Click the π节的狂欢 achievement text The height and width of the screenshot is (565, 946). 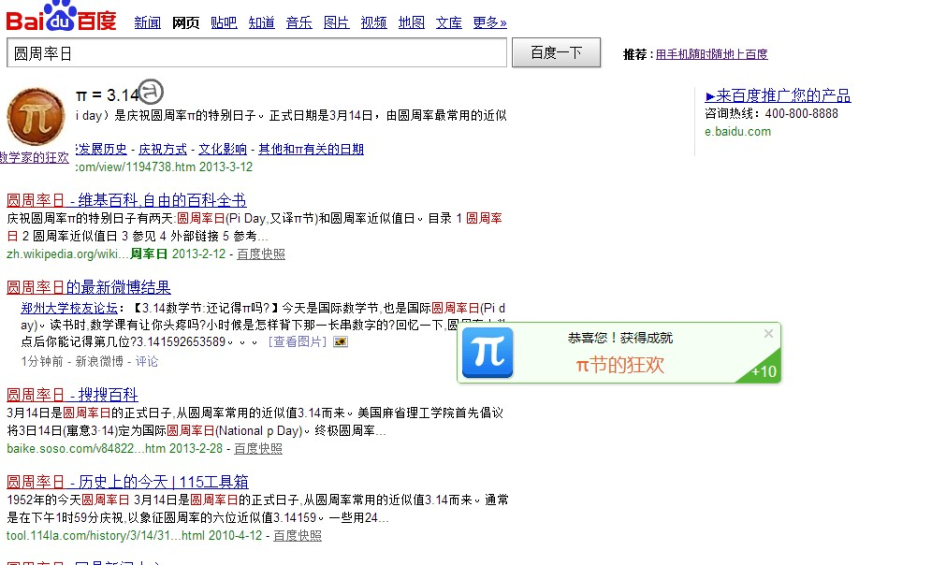tap(620, 365)
